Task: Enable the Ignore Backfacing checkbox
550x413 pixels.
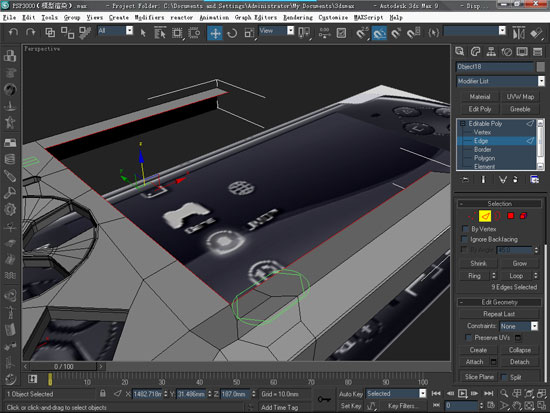Action: 465,239
